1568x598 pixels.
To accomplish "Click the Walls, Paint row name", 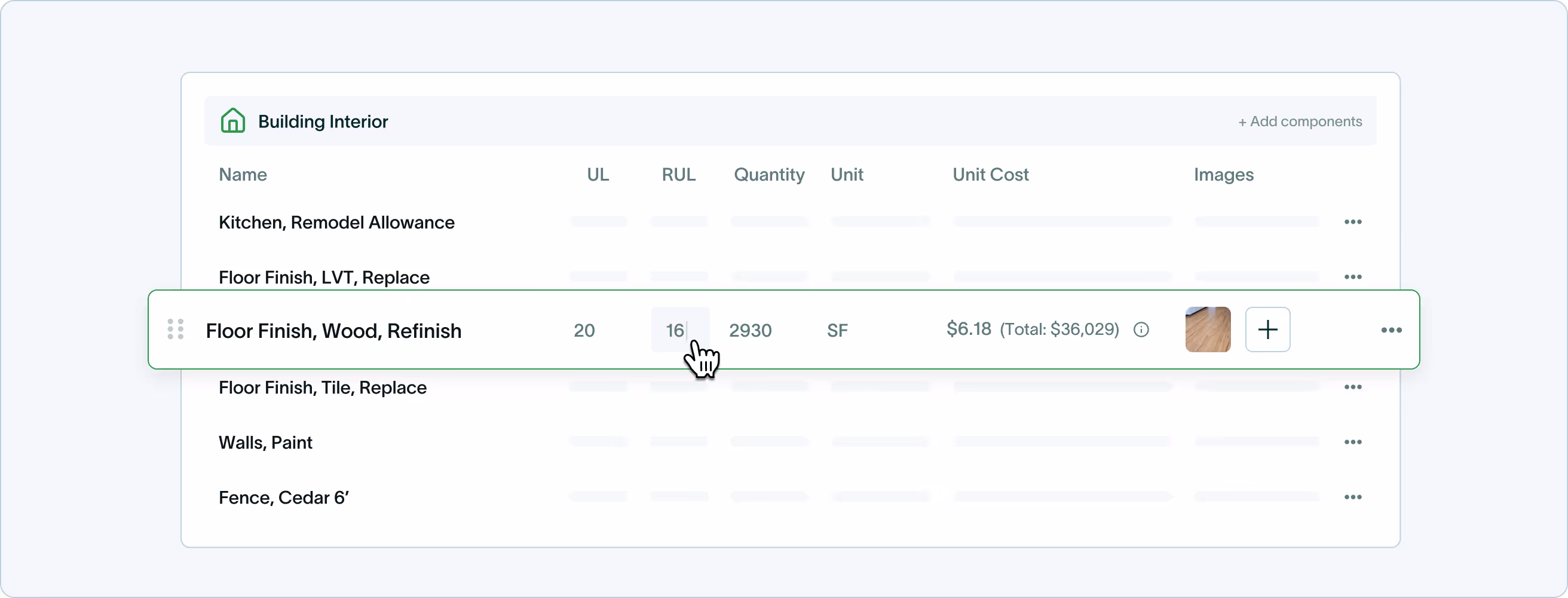I will (x=265, y=443).
